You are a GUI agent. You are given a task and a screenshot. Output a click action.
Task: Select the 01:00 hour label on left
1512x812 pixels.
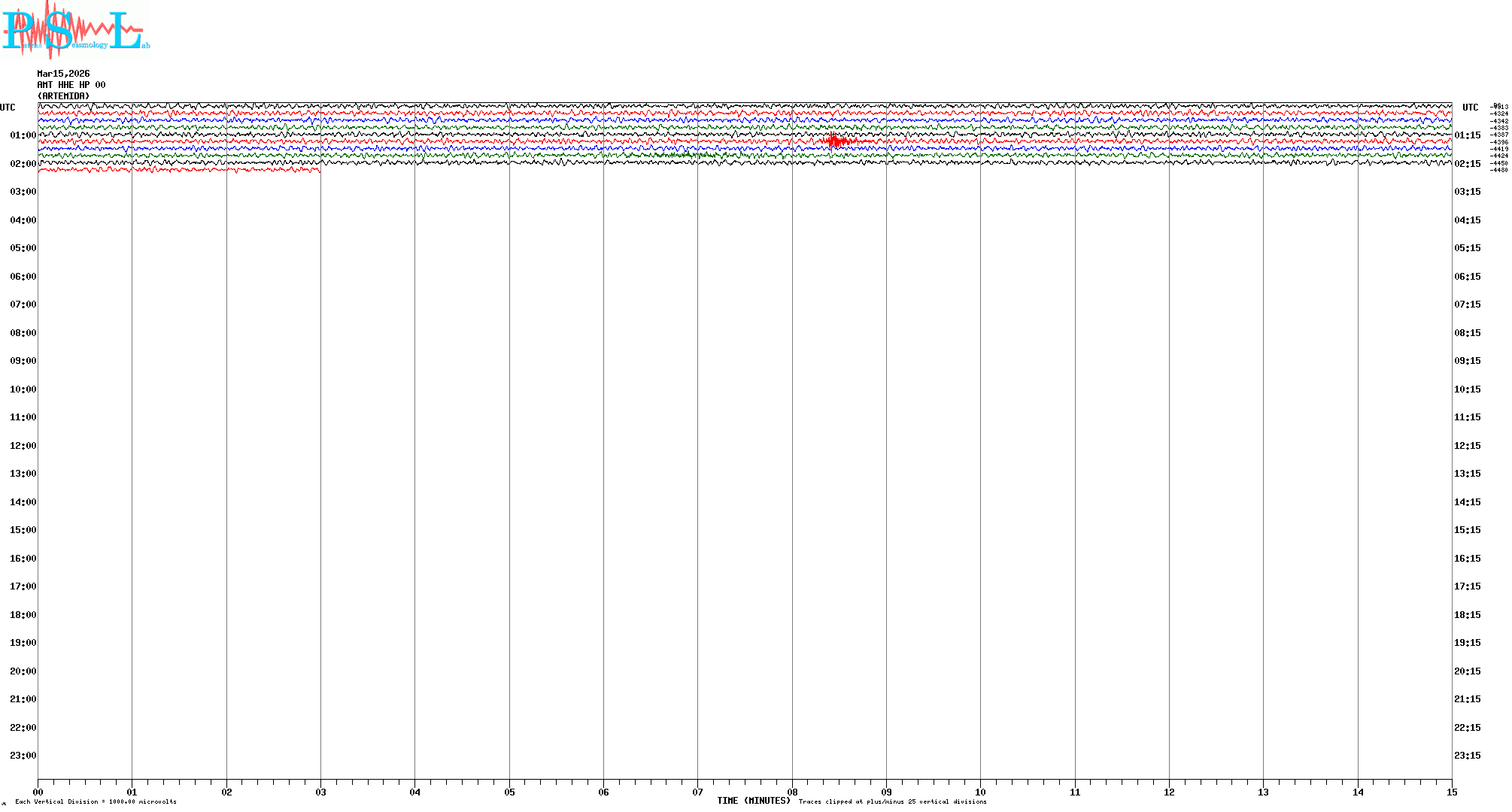tap(23, 135)
